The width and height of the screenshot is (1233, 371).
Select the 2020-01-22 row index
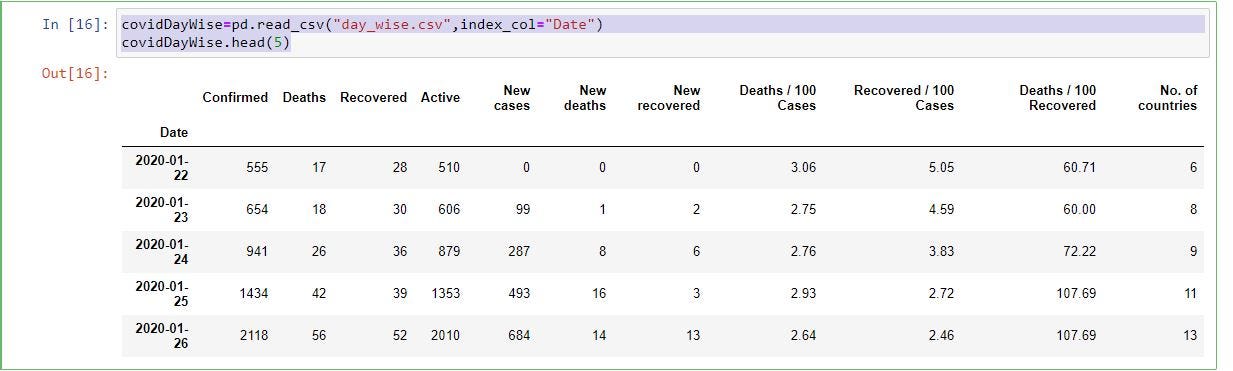tap(162, 167)
